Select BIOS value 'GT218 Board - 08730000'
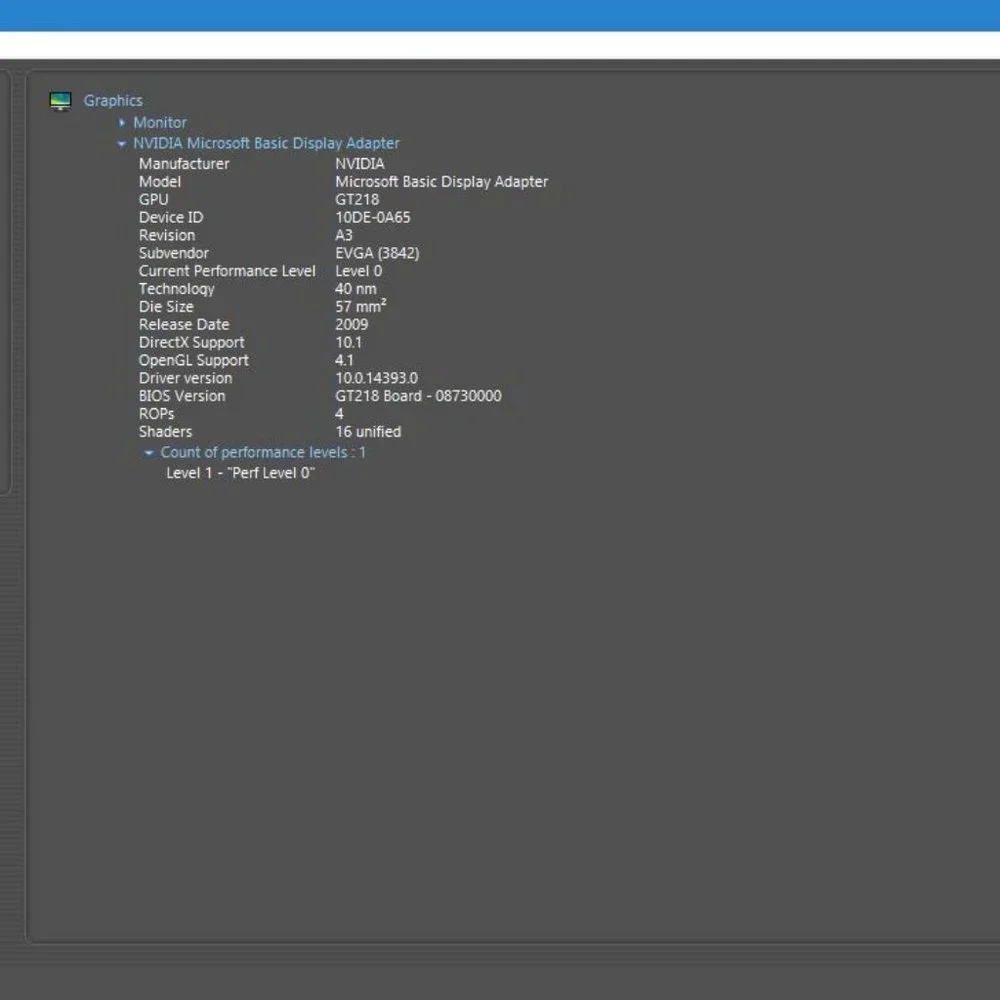This screenshot has height=1000, width=1000. (x=418, y=396)
